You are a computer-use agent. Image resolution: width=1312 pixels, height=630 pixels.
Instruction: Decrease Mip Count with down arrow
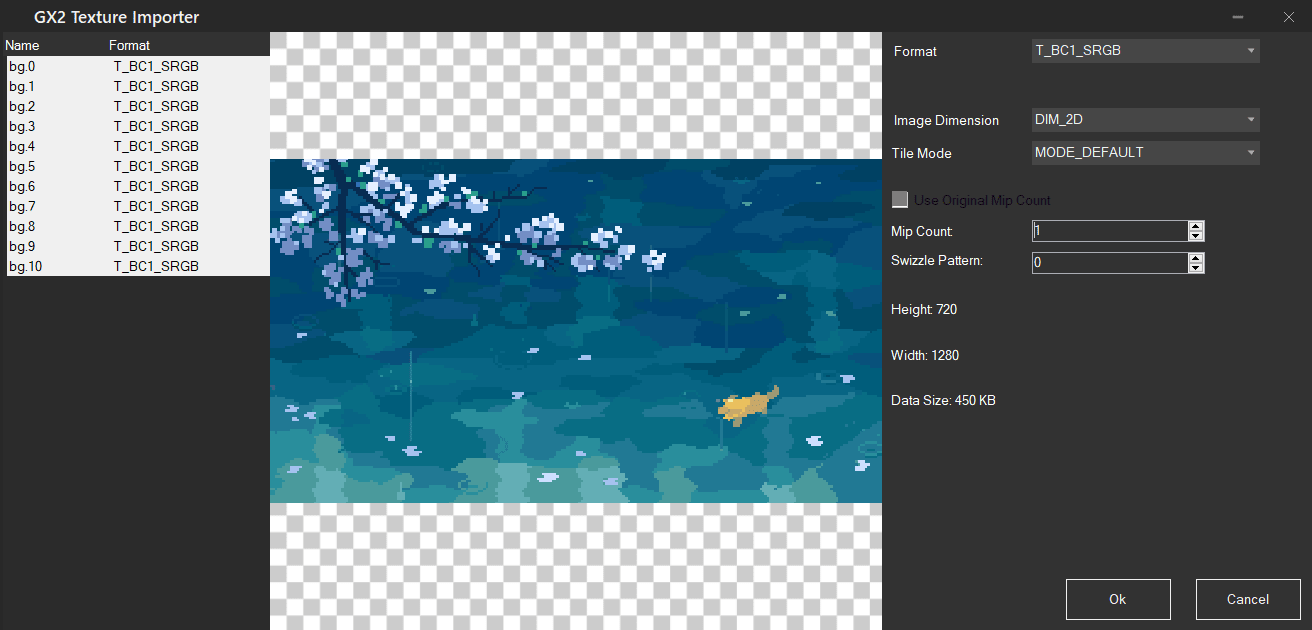coord(1196,236)
